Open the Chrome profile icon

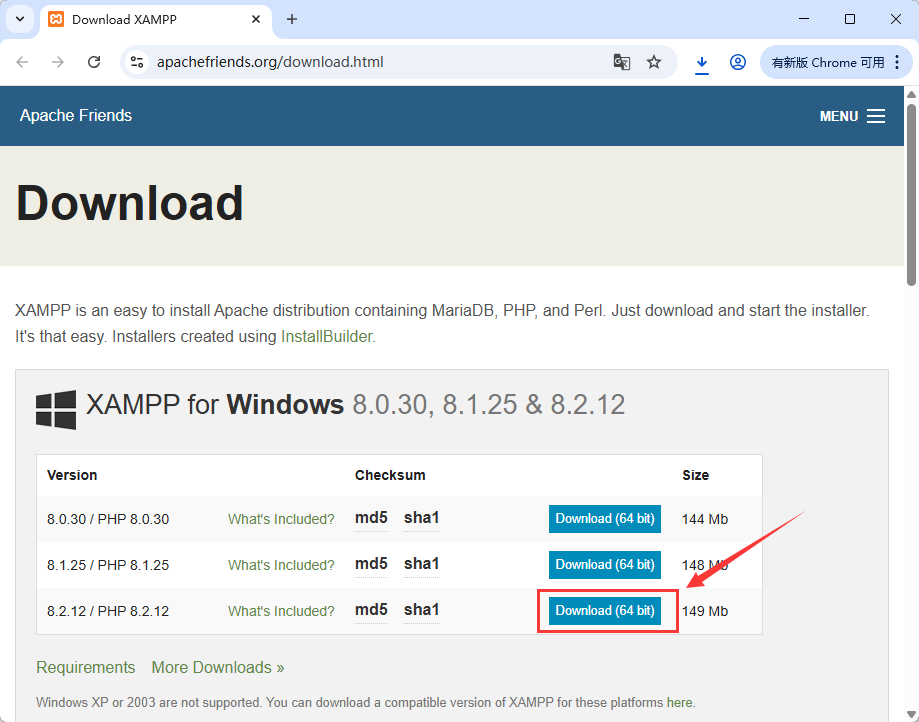click(x=737, y=62)
